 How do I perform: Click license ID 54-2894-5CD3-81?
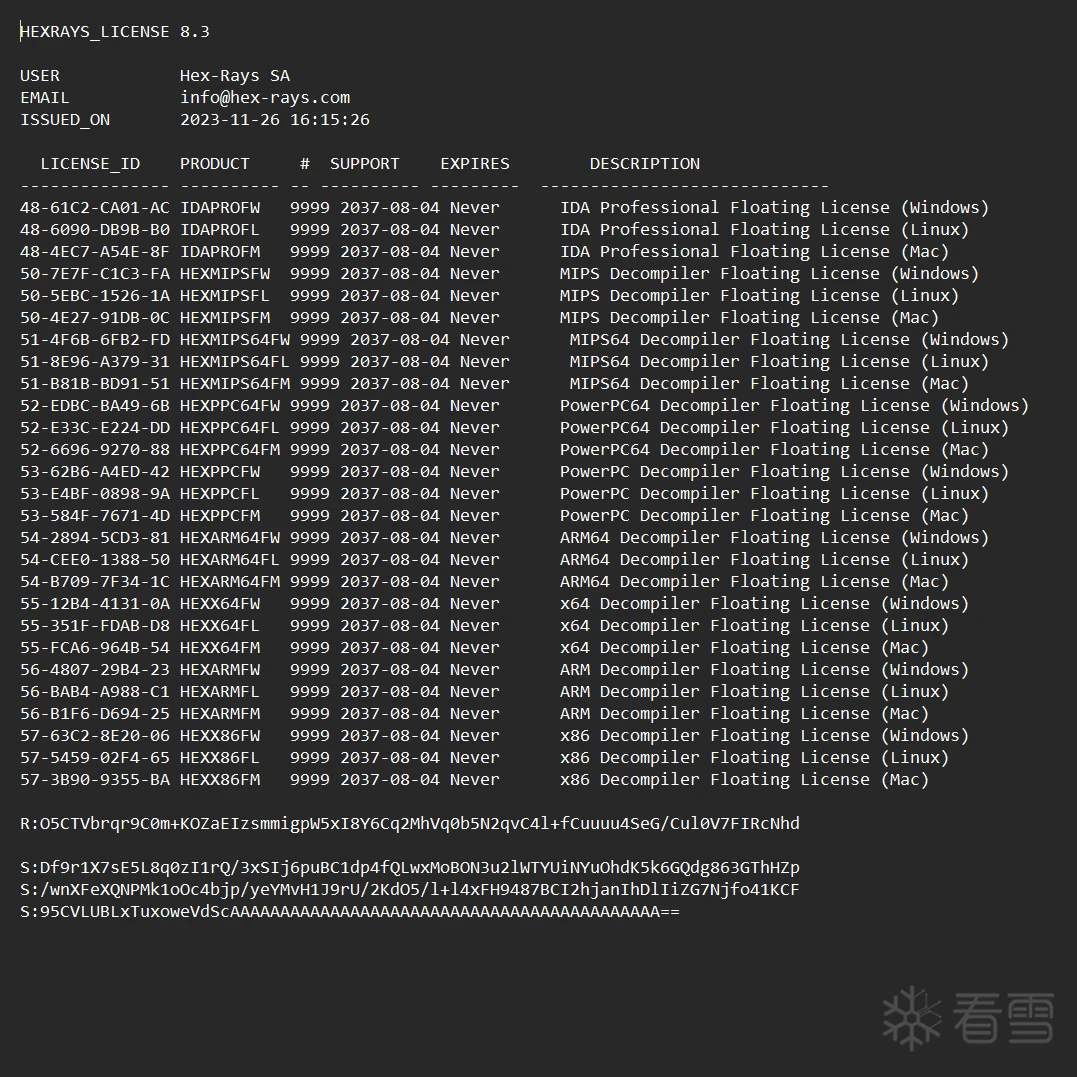pyautogui.click(x=95, y=538)
